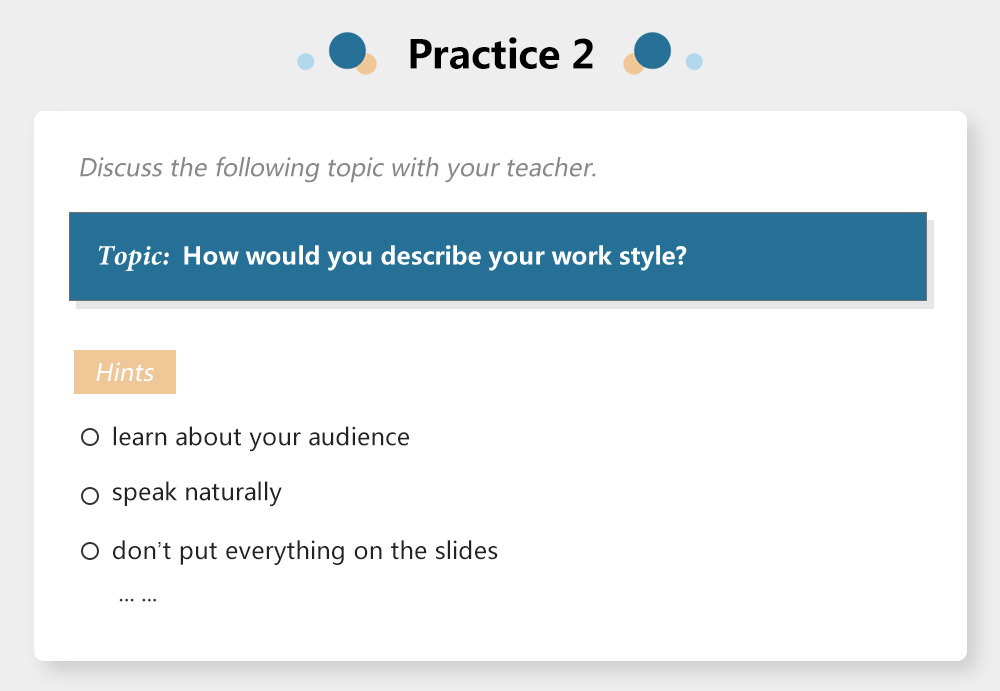Click the large dark blue circle left of the title
Screen dimensions: 1000x691
pos(347,50)
